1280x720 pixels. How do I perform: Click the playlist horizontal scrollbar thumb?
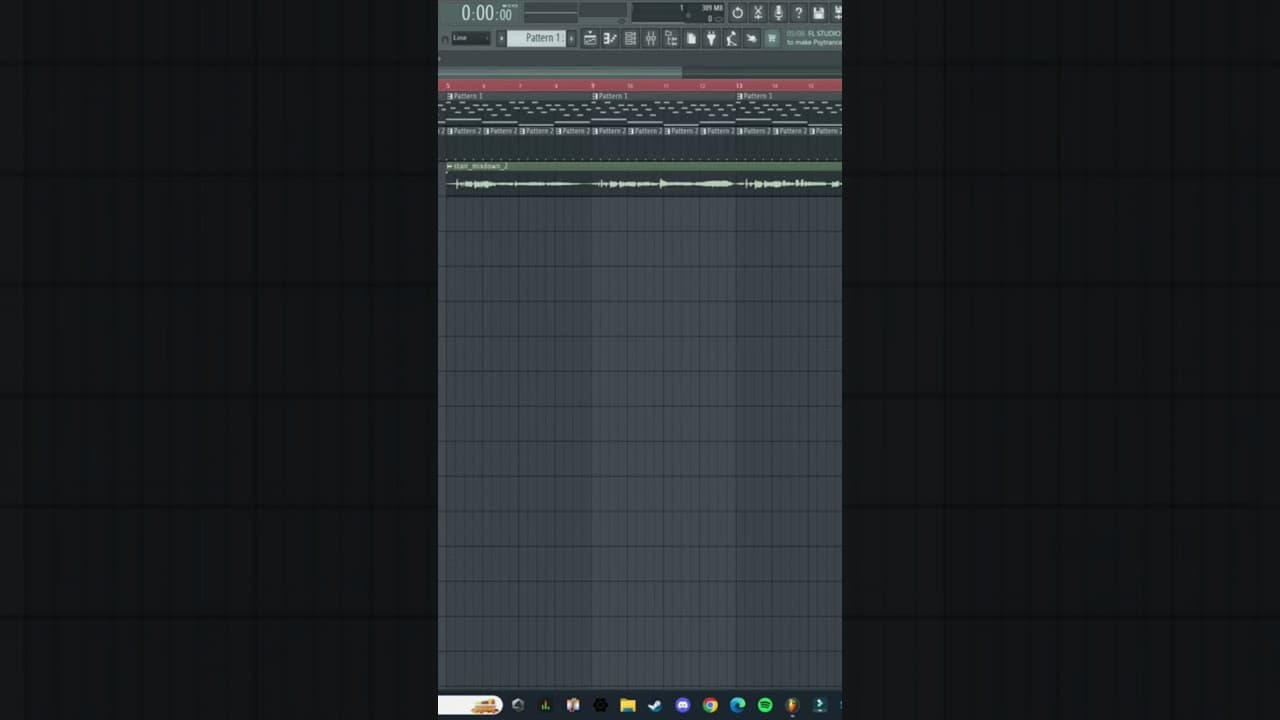(560, 72)
